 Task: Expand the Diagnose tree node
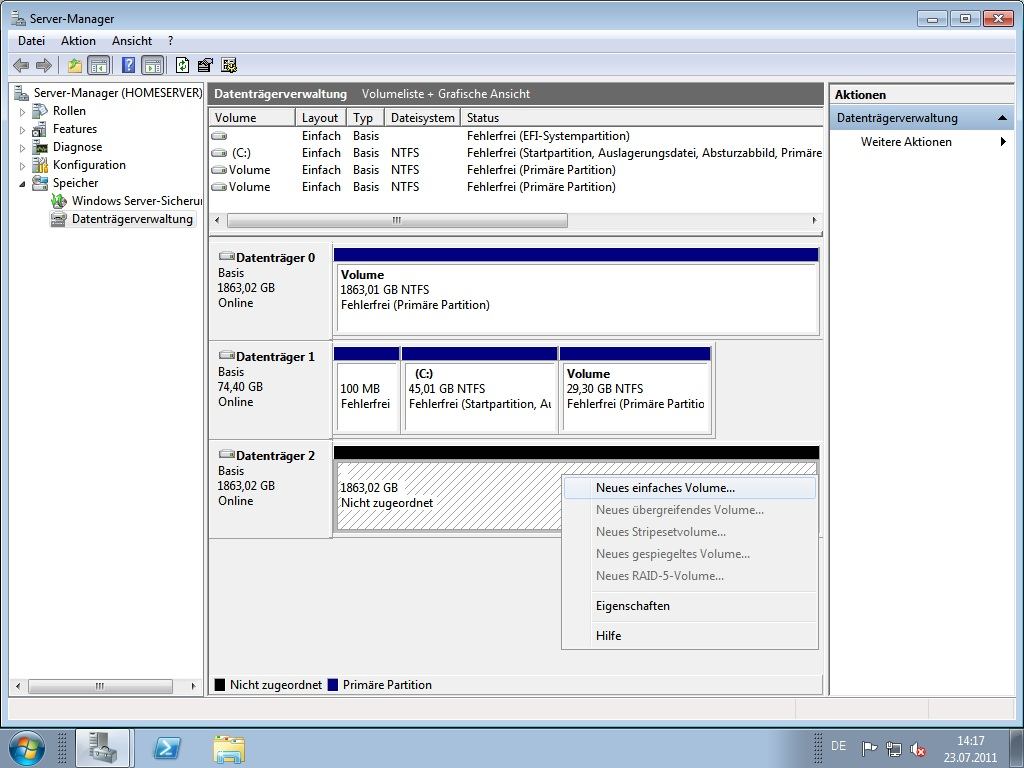tap(22, 148)
